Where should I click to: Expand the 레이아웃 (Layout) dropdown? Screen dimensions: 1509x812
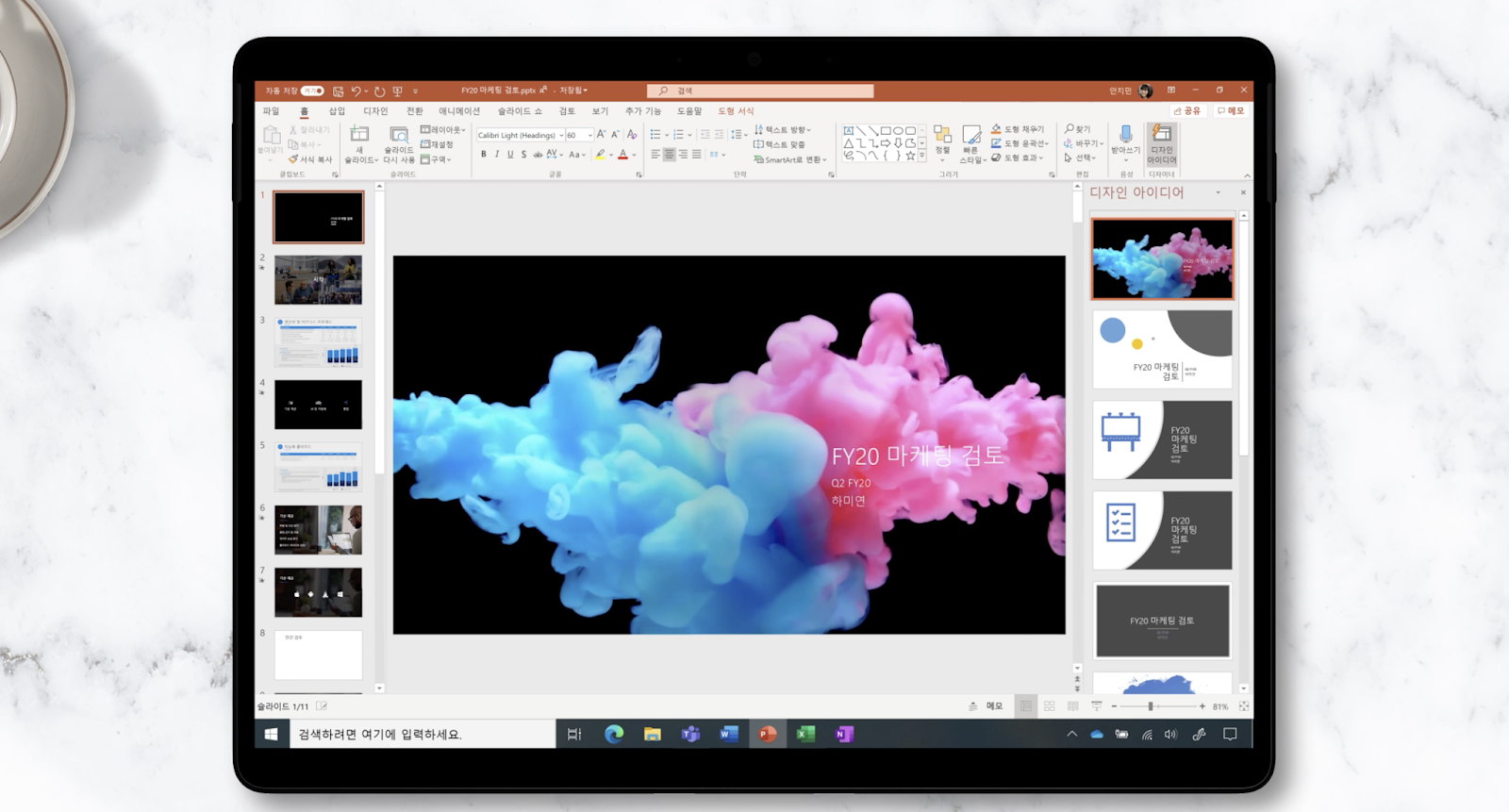443,130
